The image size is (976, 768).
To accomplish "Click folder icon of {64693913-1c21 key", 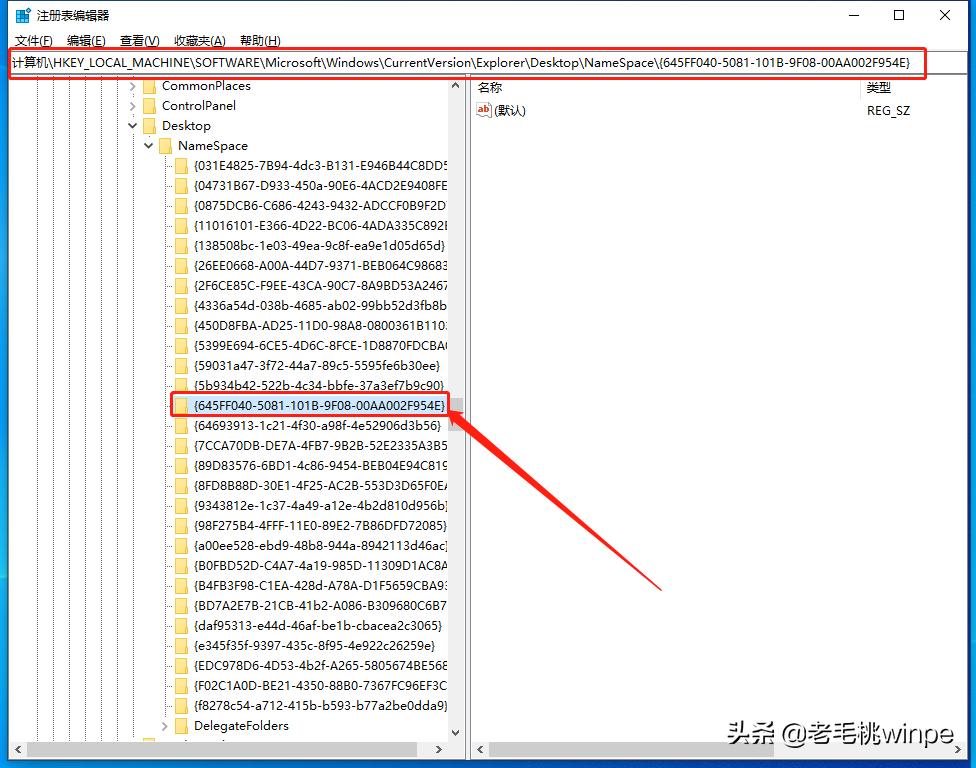I will (181, 426).
